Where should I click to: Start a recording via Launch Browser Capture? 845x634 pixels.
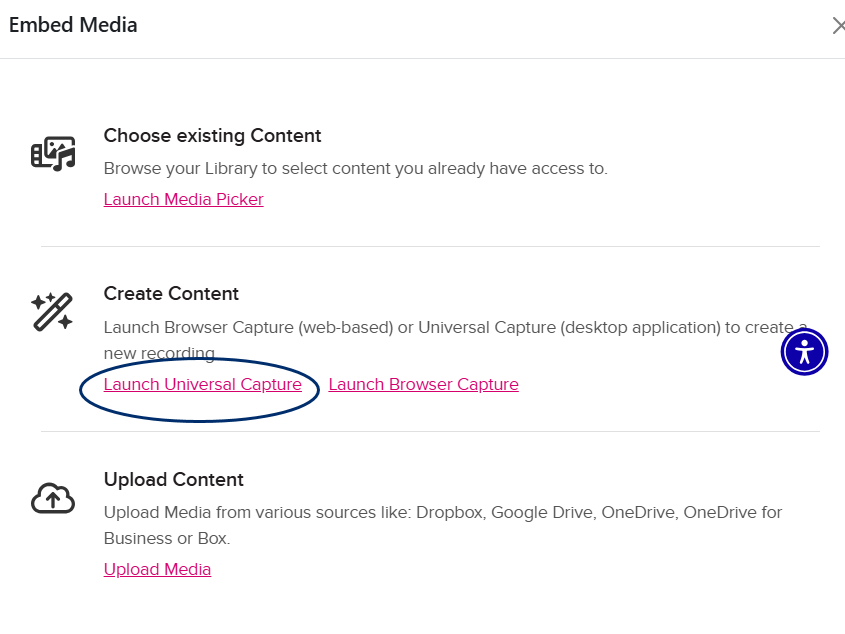[423, 384]
